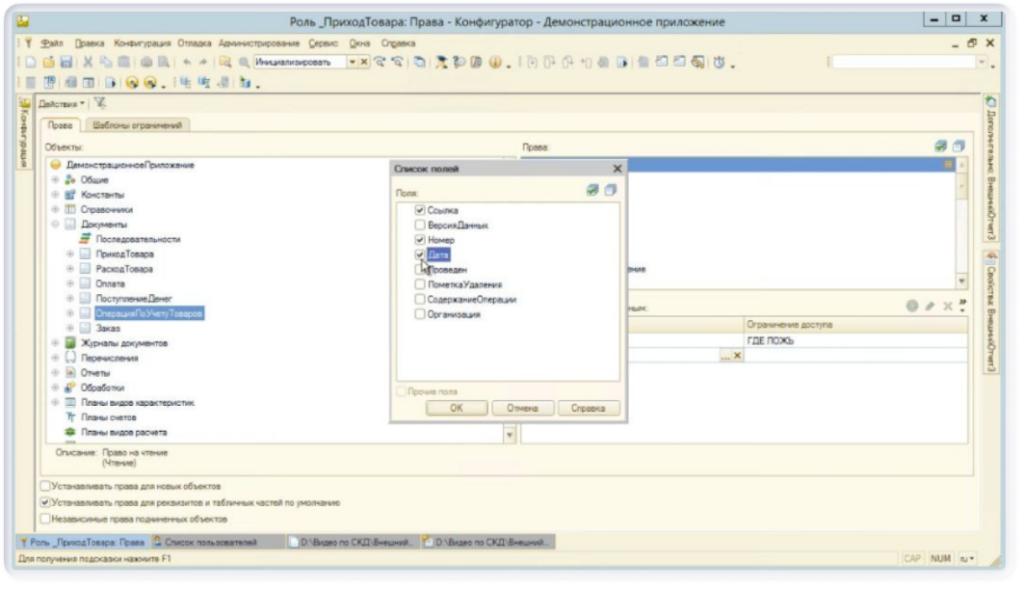Click the Обработки icon in the objects tree
This screenshot has height=589, width=1024.
point(72,387)
